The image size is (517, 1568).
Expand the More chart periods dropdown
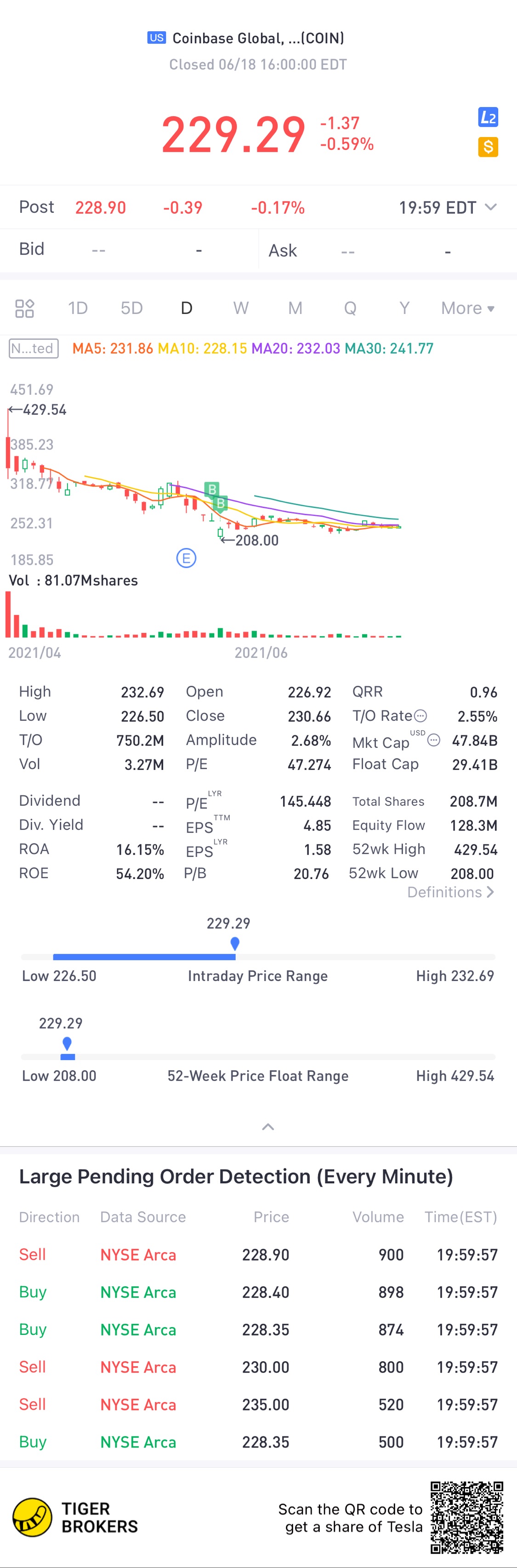point(468,308)
